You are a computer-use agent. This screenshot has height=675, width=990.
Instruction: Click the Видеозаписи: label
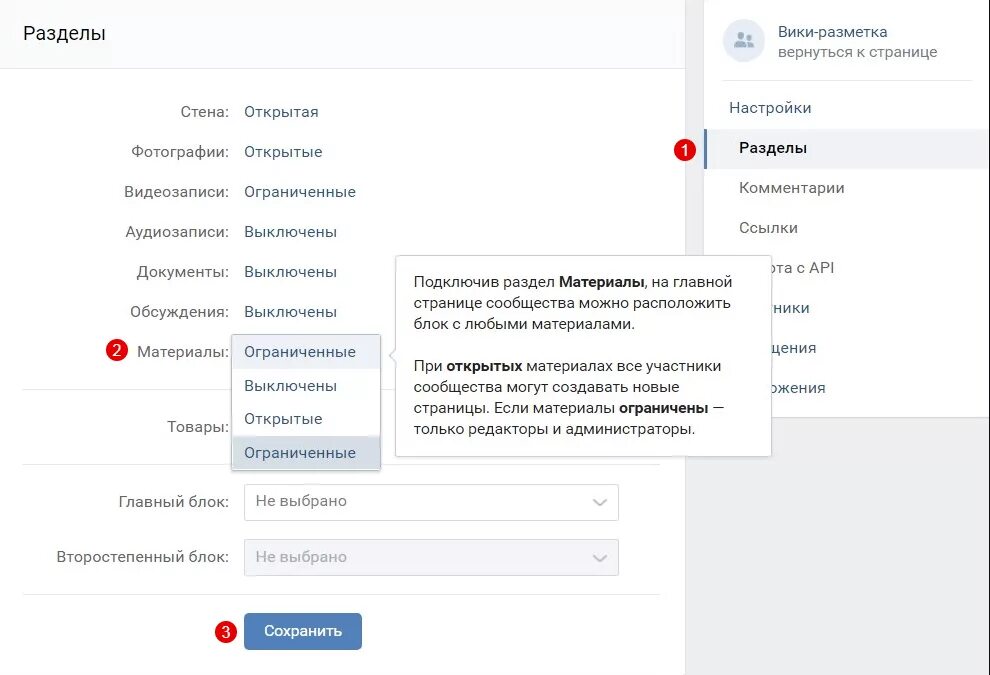tap(176, 192)
